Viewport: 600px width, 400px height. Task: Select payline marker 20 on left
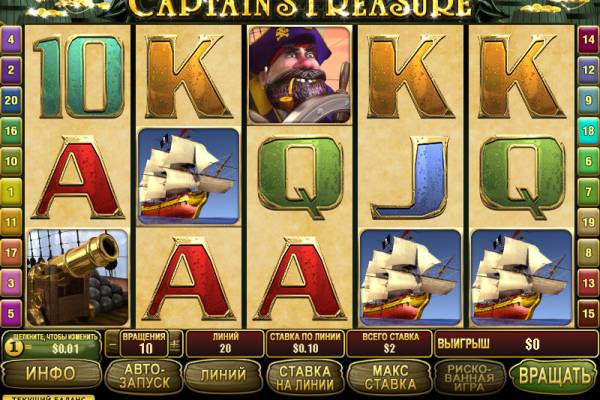(11, 100)
